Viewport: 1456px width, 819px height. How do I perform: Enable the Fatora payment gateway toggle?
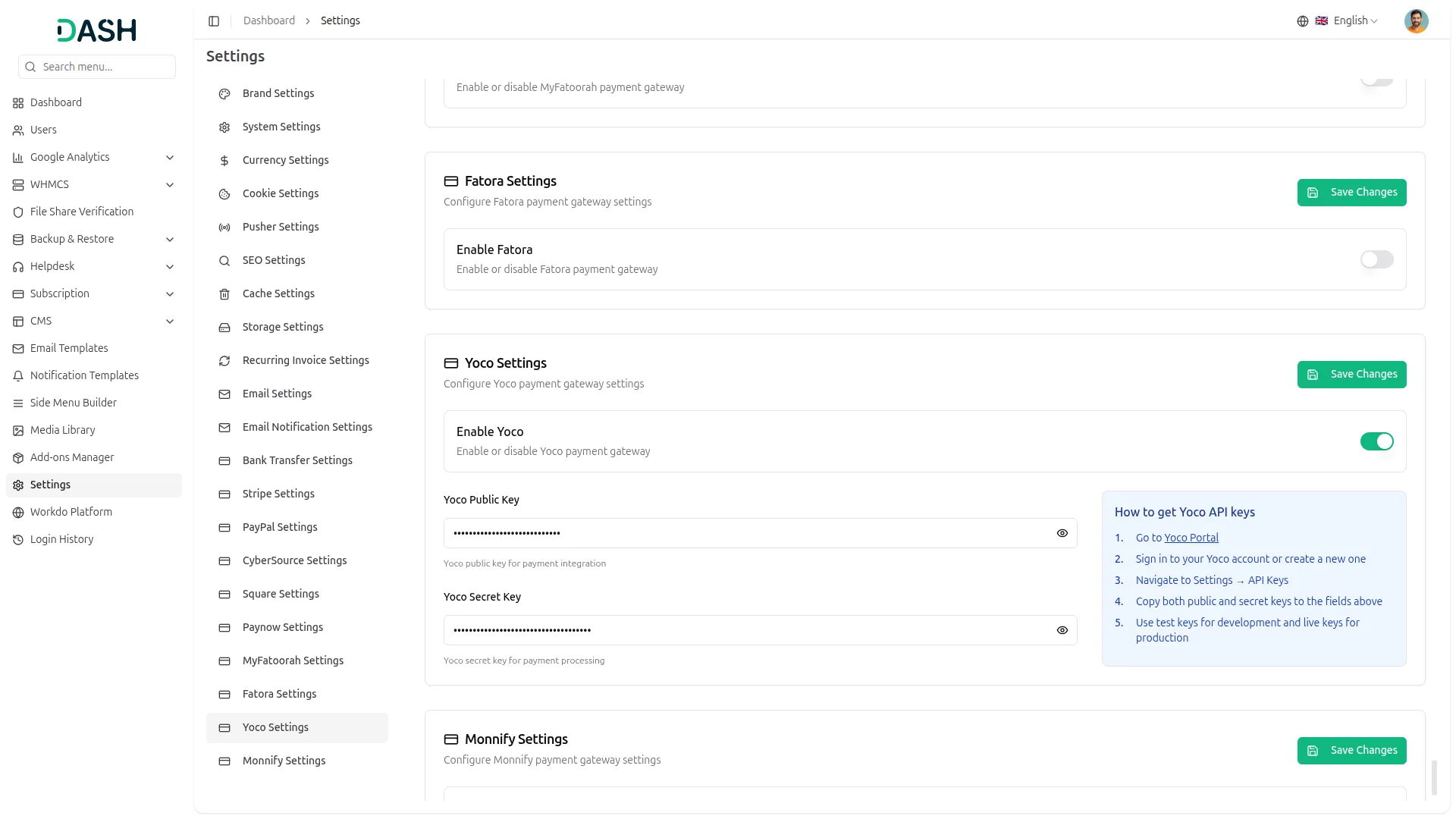[1376, 259]
